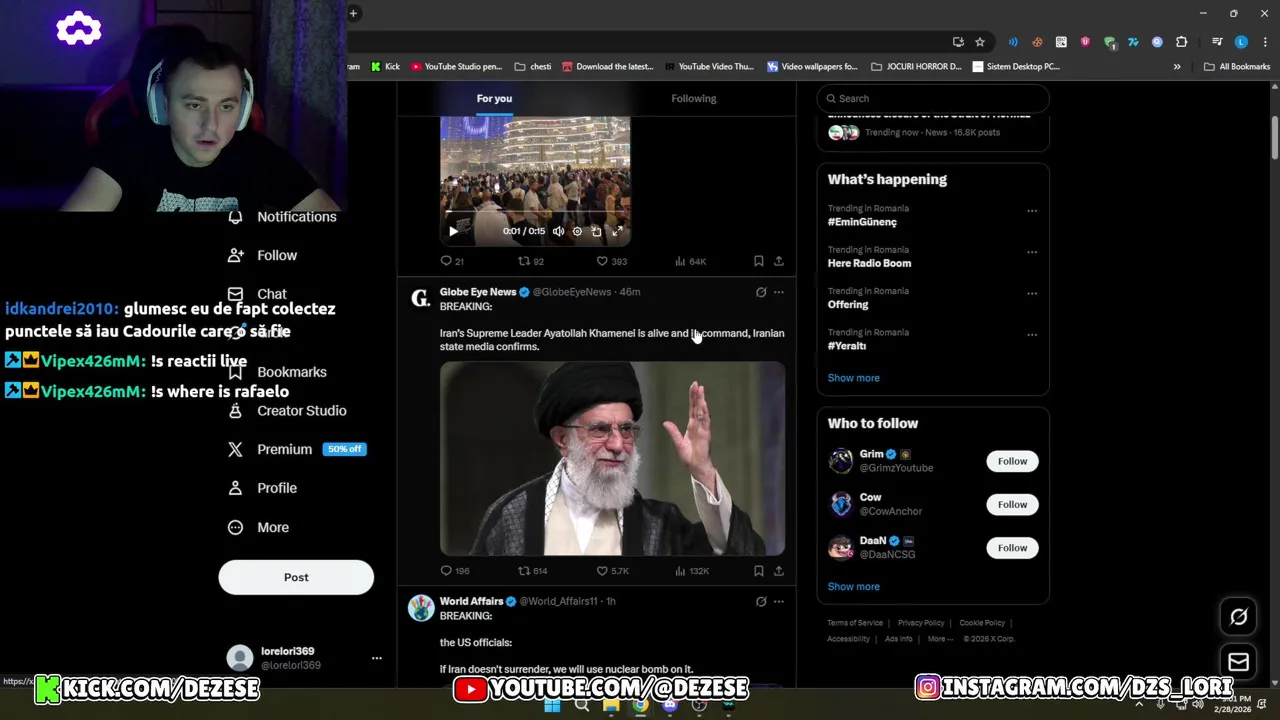This screenshot has width=1280, height=720.
Task: Mute the video using the speaker icon
Action: tap(558, 231)
